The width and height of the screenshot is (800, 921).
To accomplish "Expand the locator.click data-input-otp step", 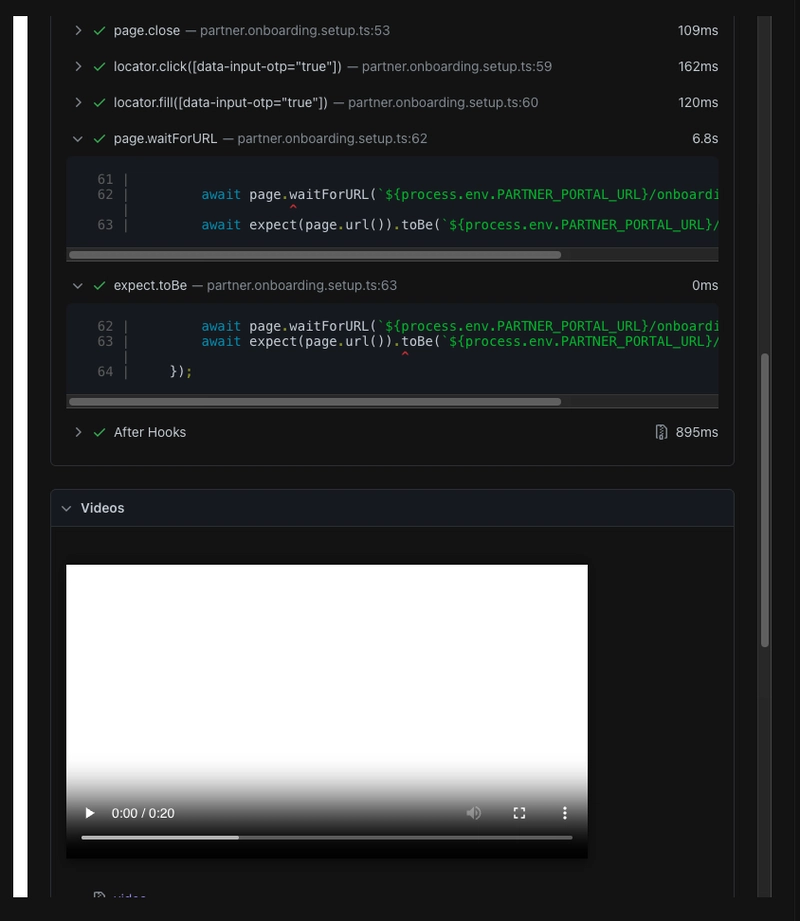I will pos(78,66).
